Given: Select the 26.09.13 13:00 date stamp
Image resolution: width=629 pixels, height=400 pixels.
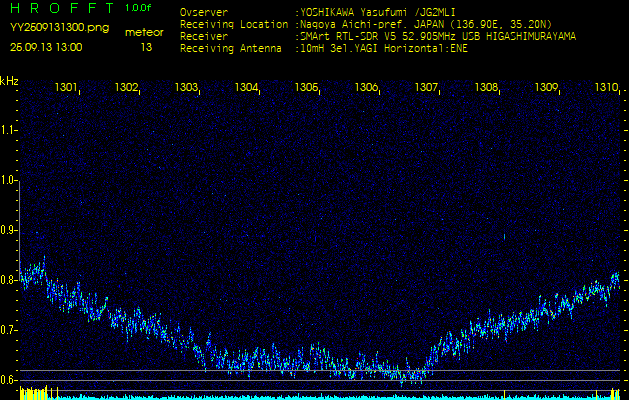Looking at the screenshot, I should point(46,47).
